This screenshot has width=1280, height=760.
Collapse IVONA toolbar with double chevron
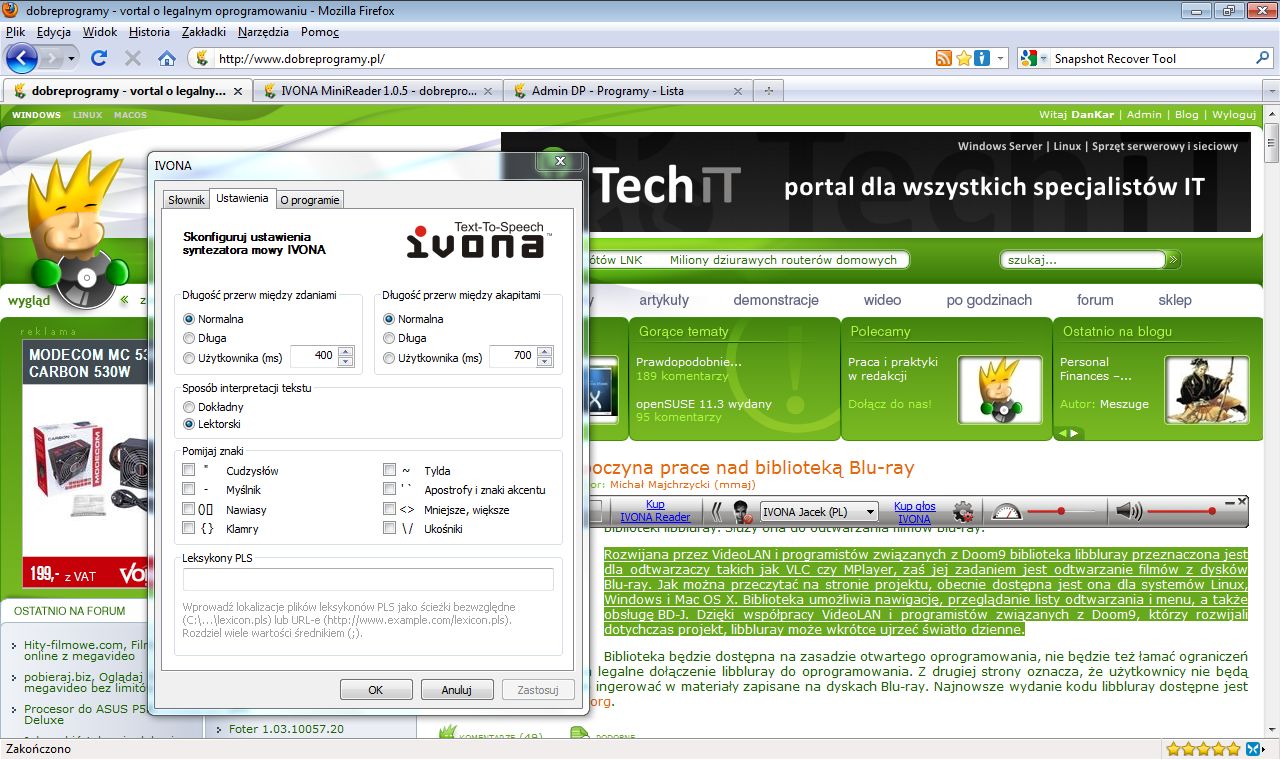click(717, 512)
